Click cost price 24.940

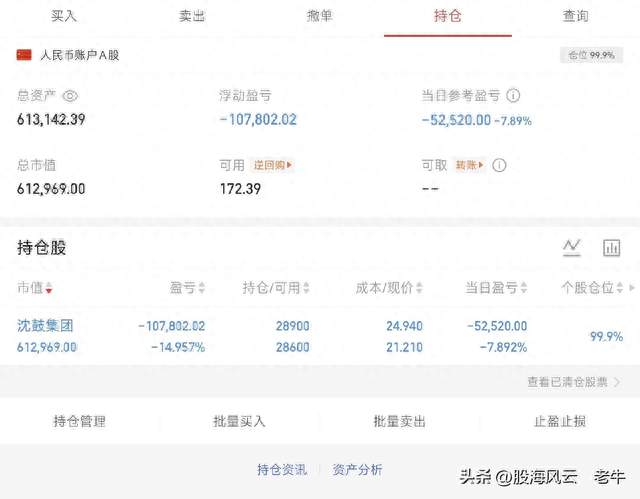(x=404, y=326)
